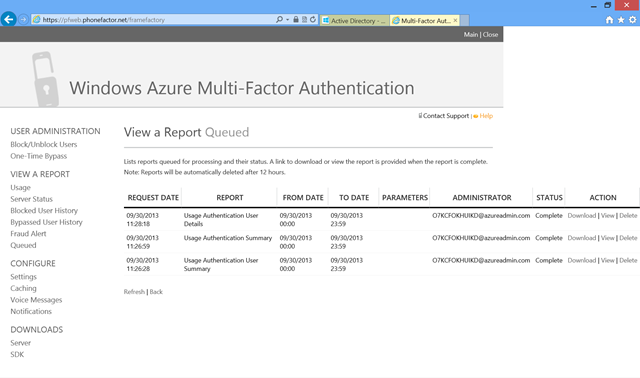
Task: Click the REQUEST DATE column header
Action: [153, 198]
